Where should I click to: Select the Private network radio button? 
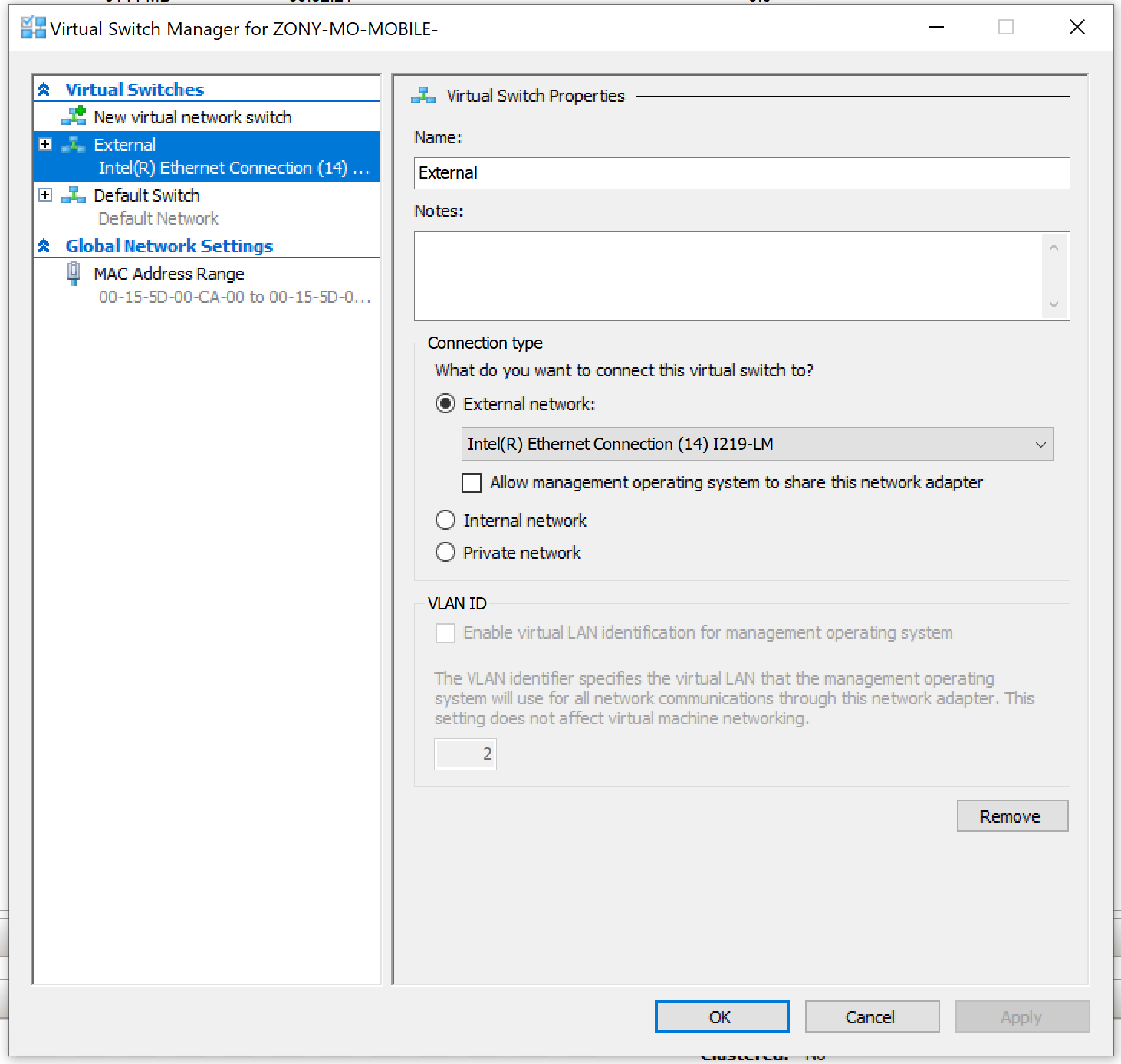445,552
